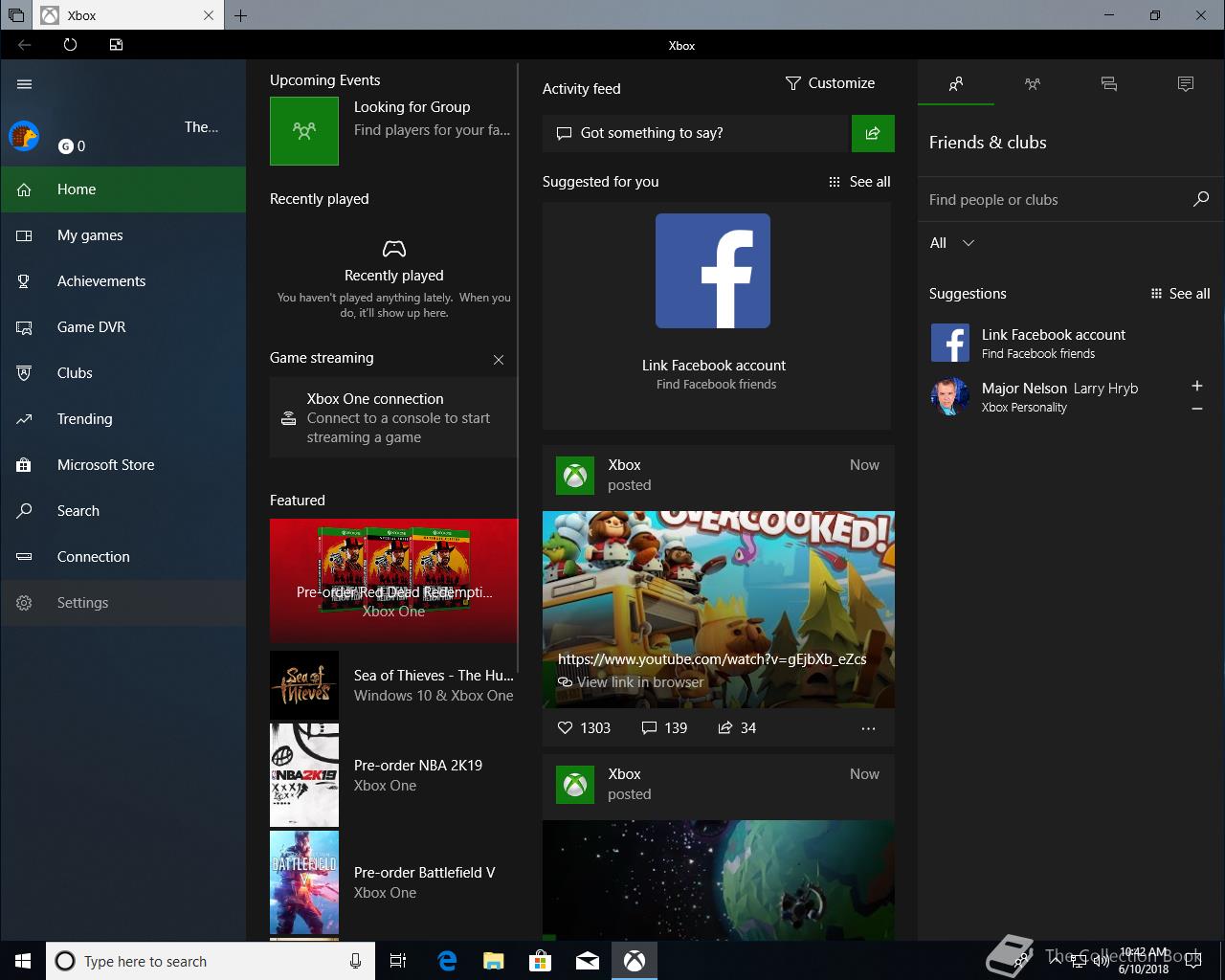This screenshot has height=980, width=1225.
Task: Dismiss the Game streaming section
Action: pos(498,360)
